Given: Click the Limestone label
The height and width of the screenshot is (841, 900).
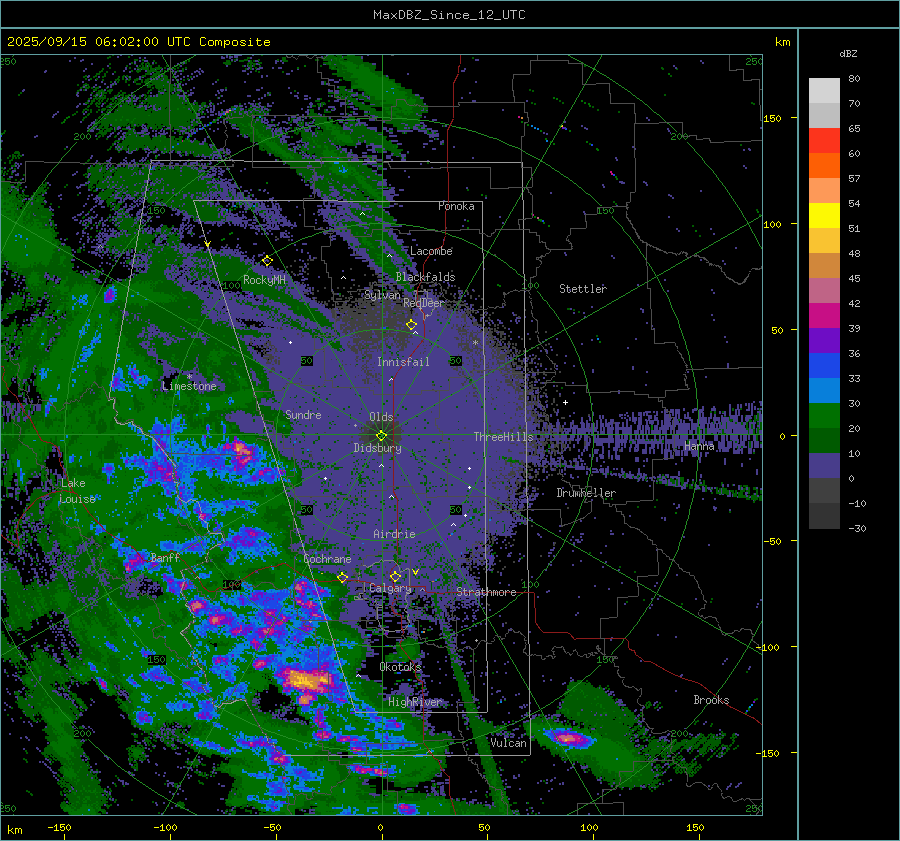Looking at the screenshot, I should coord(189,386).
